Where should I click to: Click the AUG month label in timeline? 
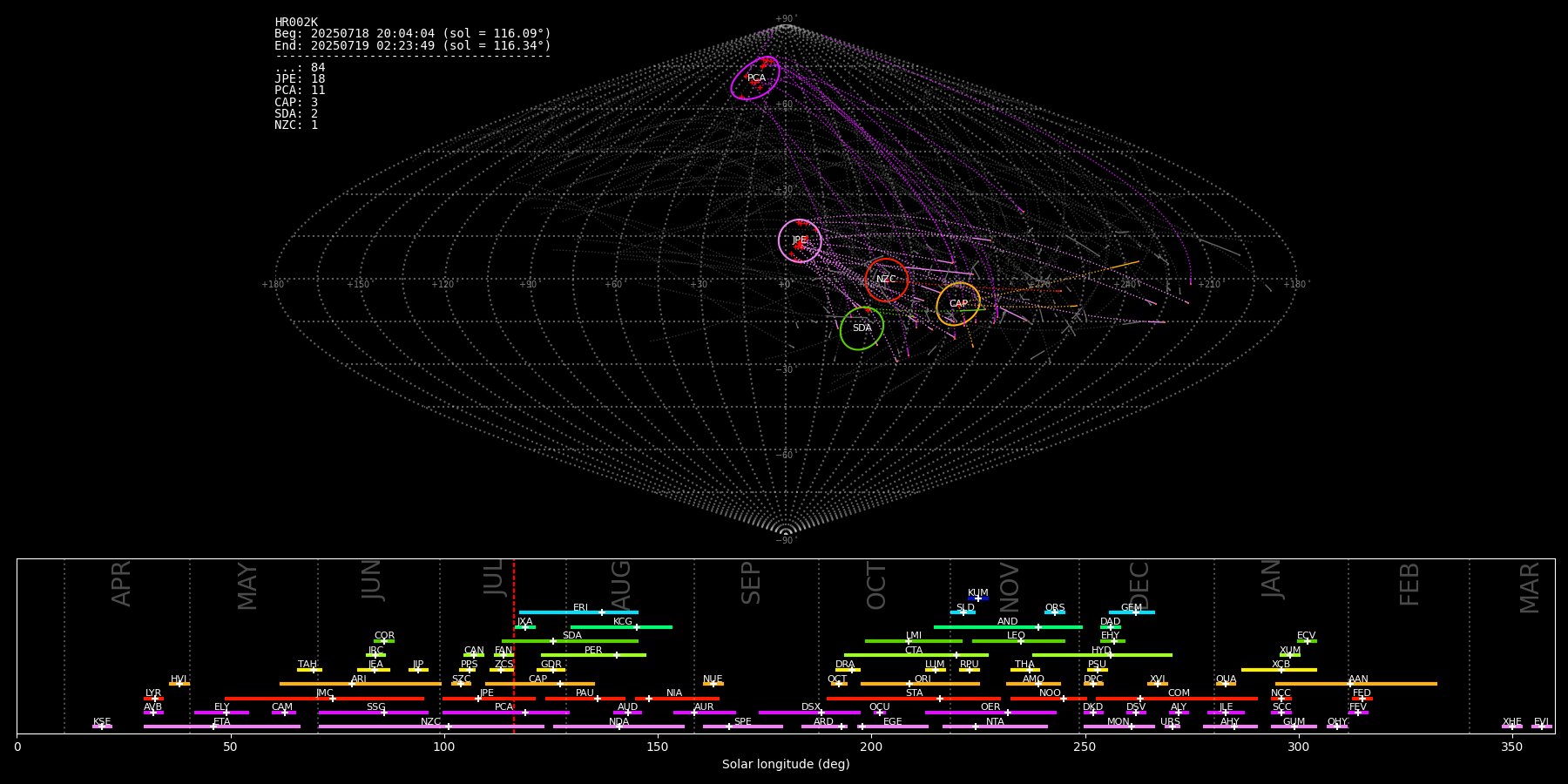pos(621,584)
